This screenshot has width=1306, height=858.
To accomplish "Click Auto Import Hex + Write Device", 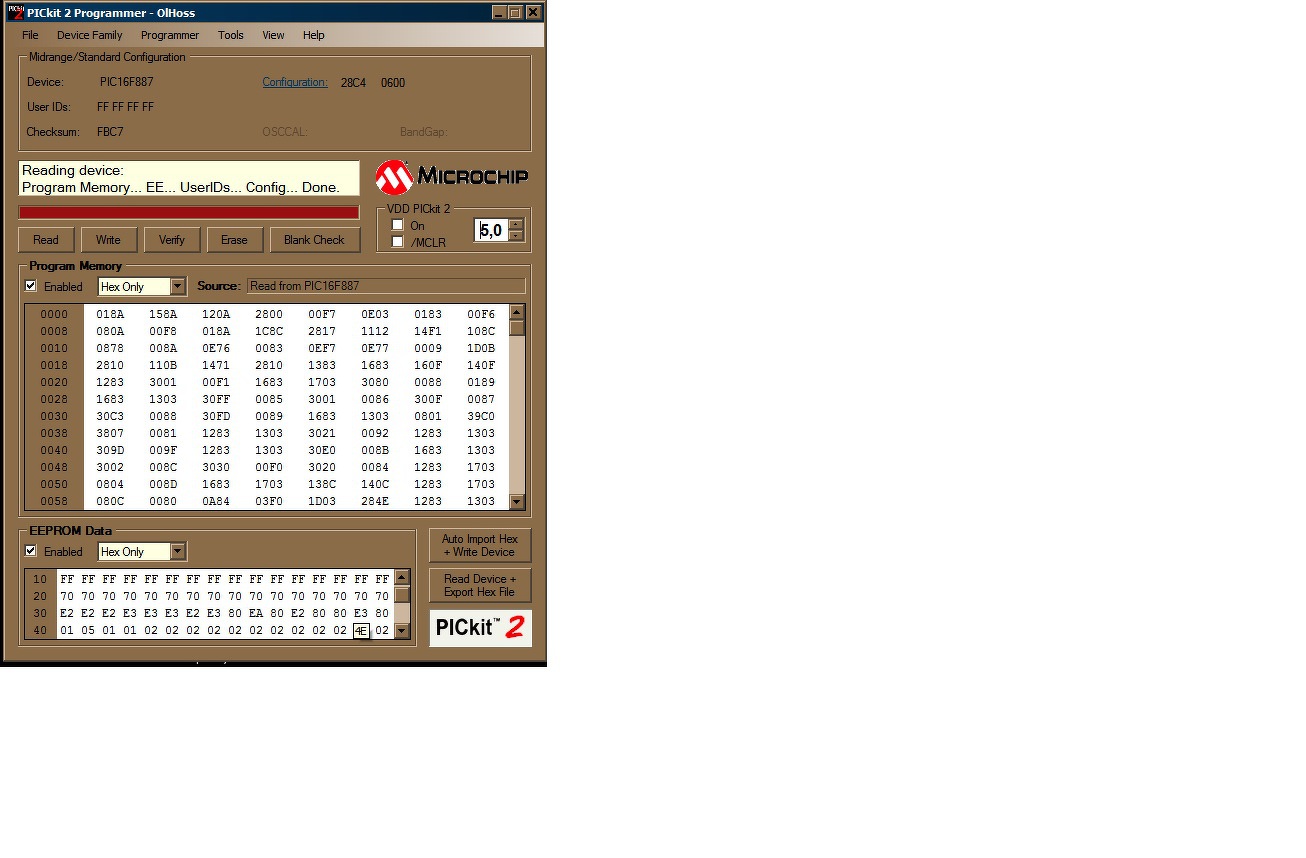I will click(x=480, y=545).
